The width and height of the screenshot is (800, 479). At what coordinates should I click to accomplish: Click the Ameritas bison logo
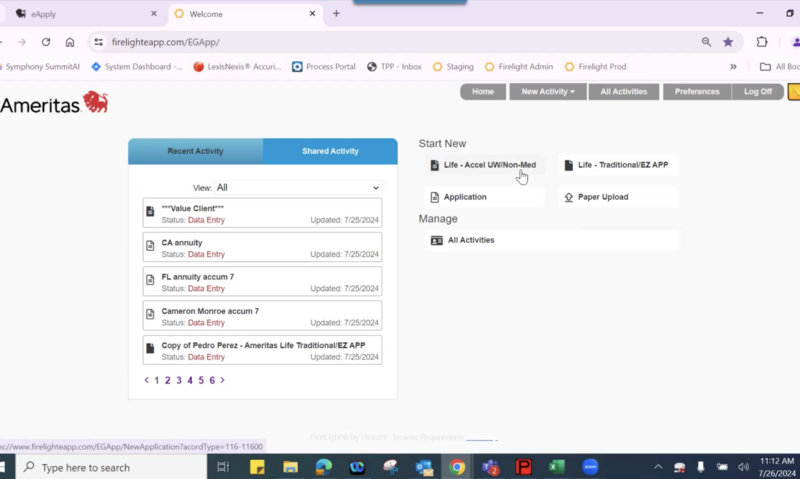95,102
